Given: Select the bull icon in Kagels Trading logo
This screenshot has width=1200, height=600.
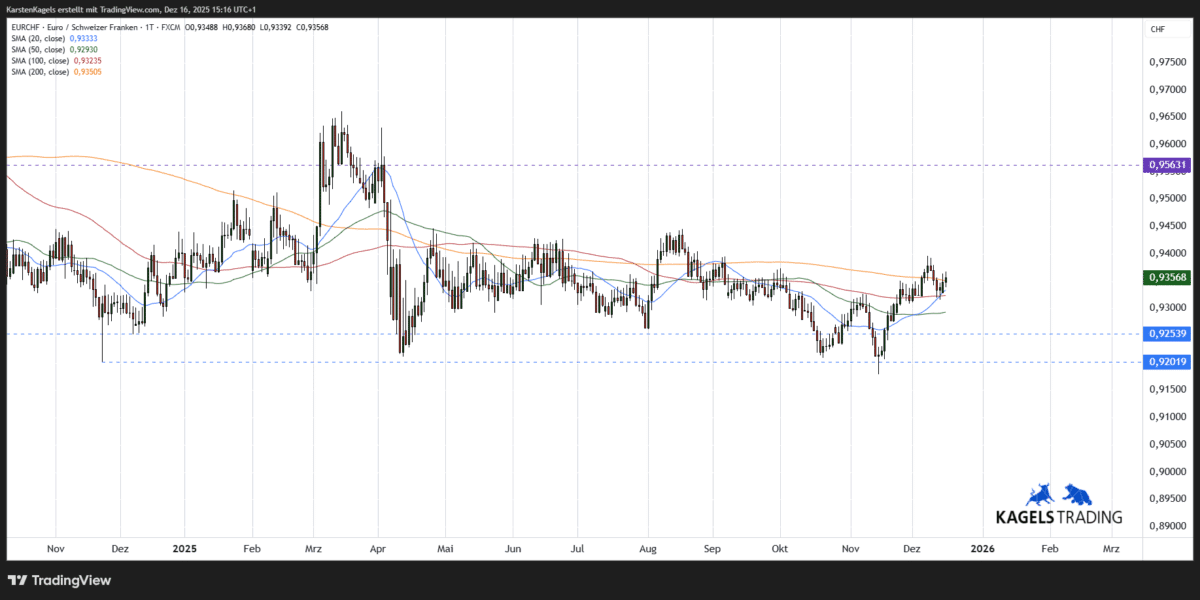Looking at the screenshot, I should coord(1040,493).
